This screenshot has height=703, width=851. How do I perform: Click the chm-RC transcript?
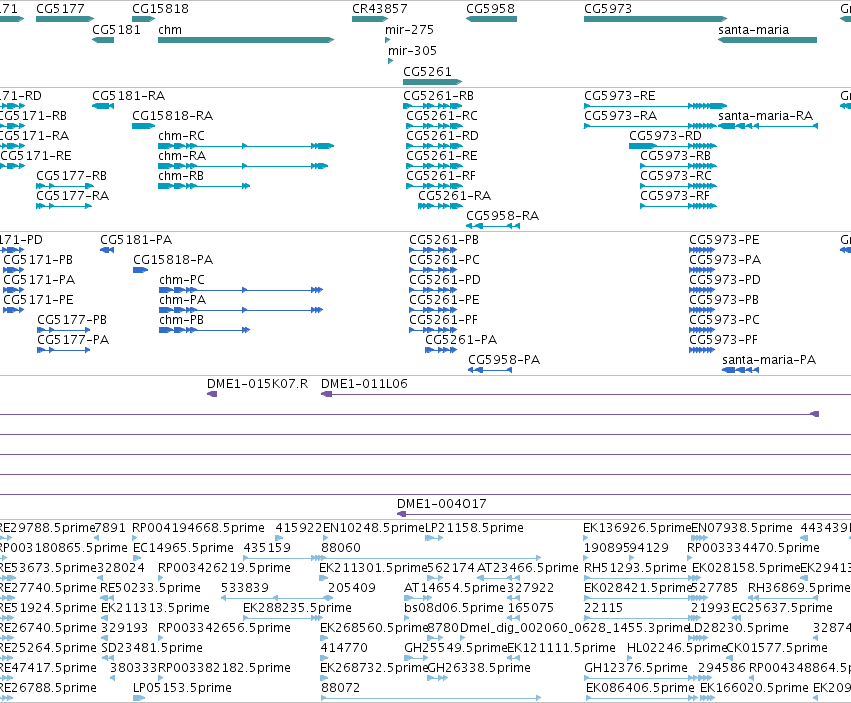[x=246, y=146]
